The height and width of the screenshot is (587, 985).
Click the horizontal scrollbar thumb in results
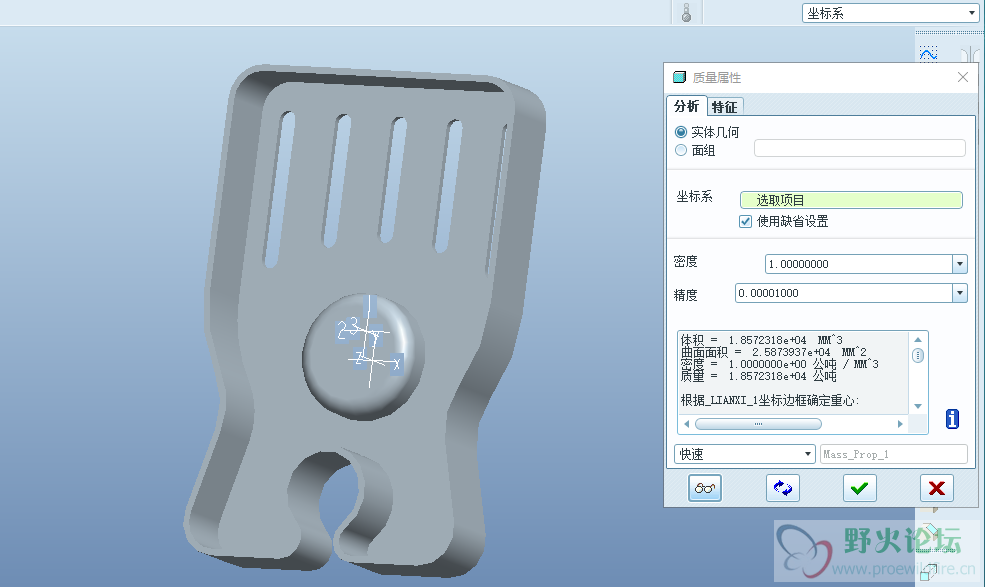click(758, 424)
